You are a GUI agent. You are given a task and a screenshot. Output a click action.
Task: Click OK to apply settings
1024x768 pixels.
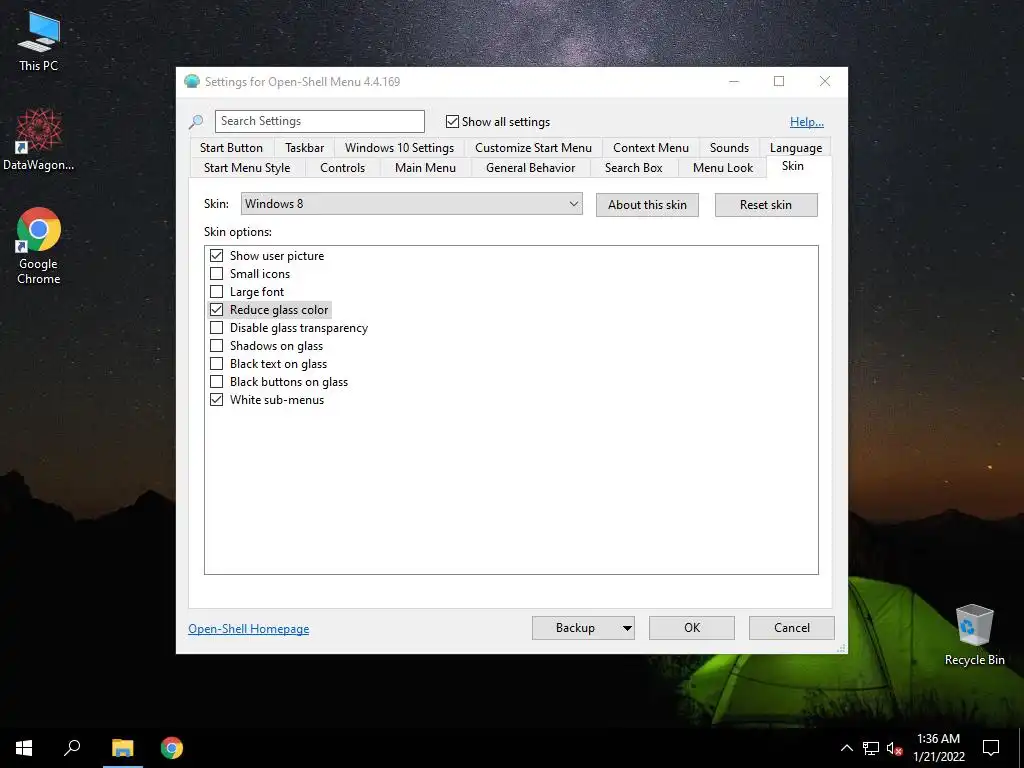692,628
